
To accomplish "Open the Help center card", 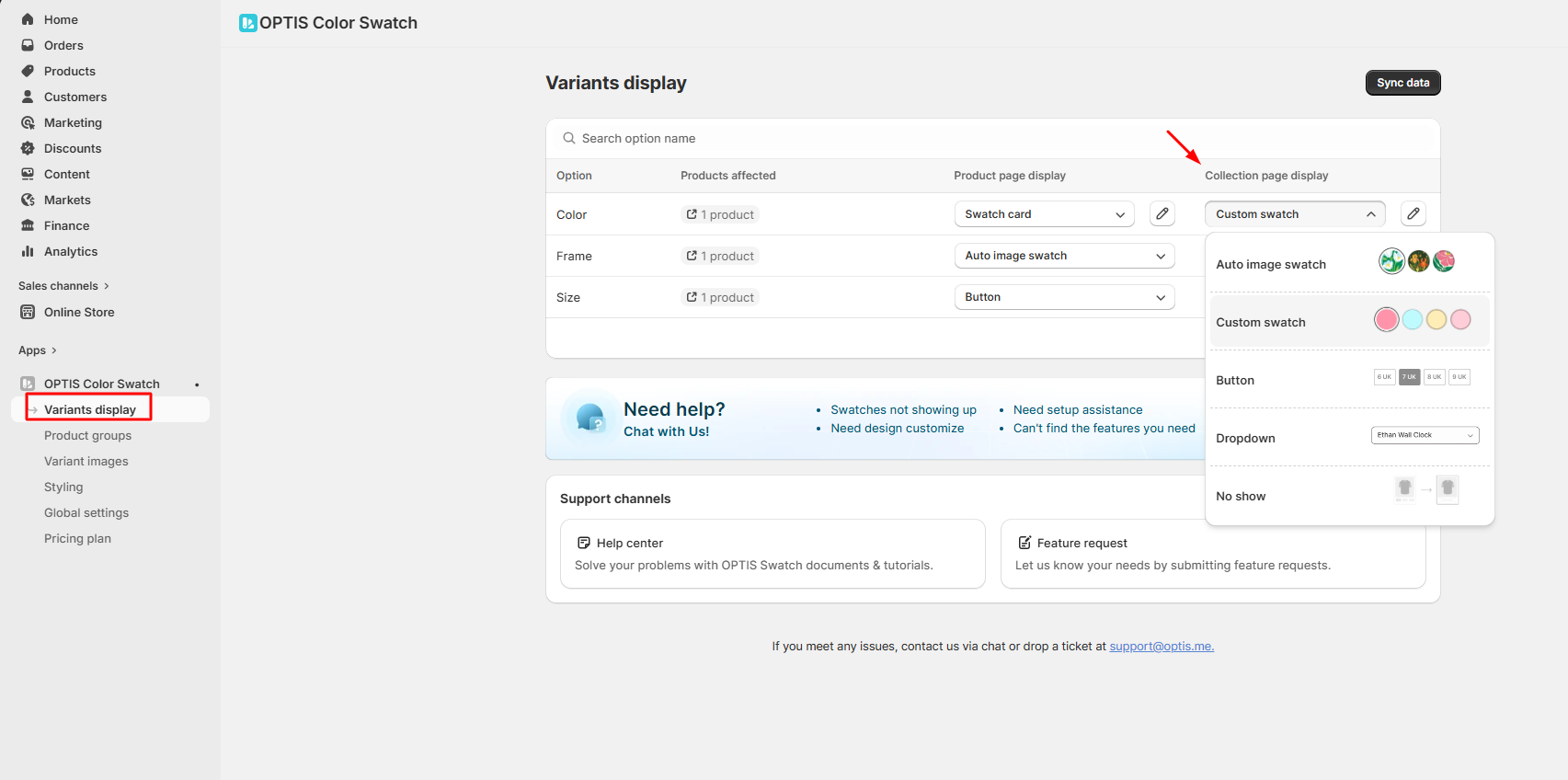I will tap(773, 554).
